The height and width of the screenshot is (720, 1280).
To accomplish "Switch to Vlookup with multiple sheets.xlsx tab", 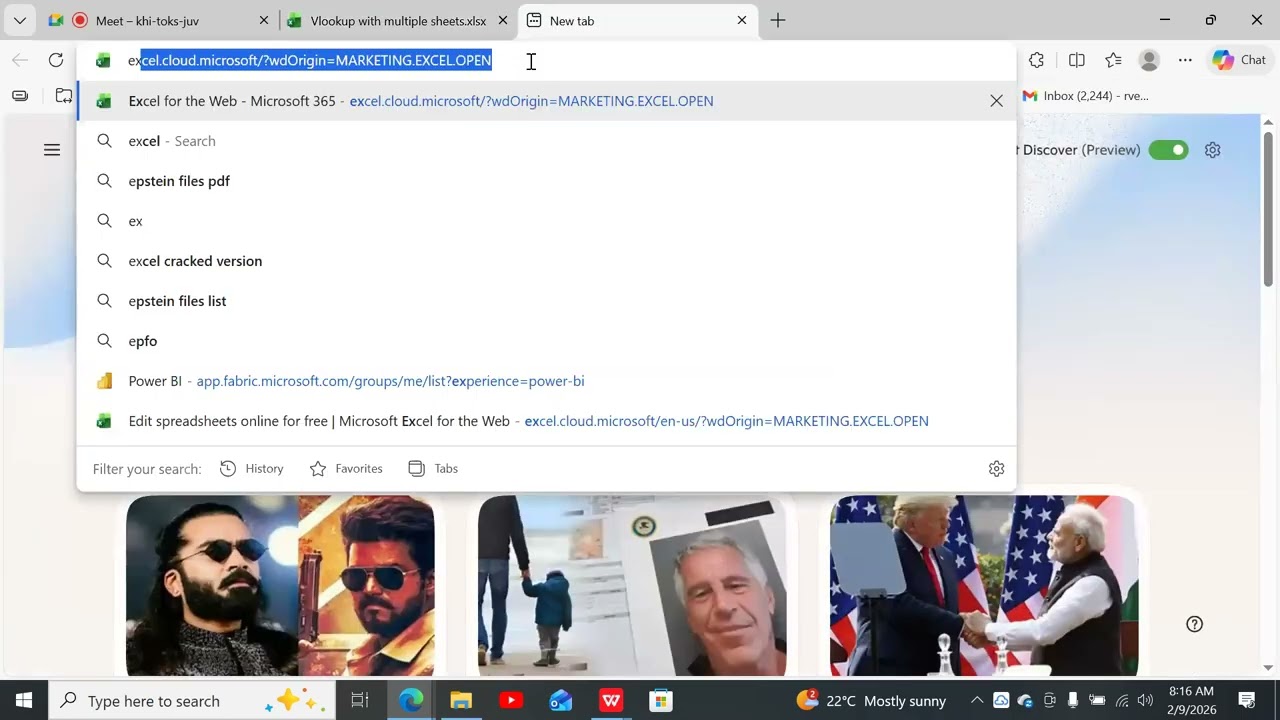I will pyautogui.click(x=397, y=20).
